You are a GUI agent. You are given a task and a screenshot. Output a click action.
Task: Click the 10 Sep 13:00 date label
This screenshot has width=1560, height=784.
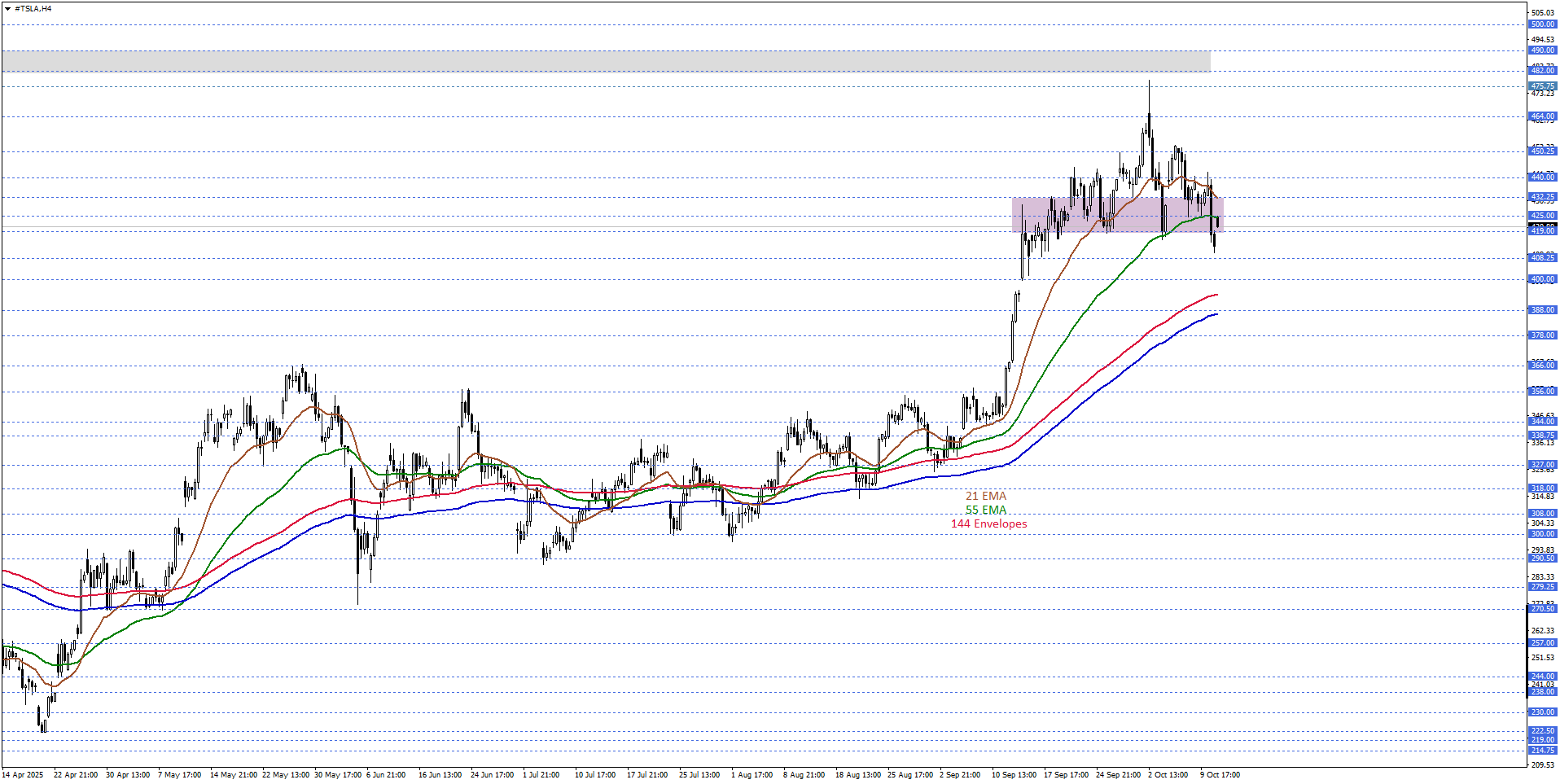tap(1013, 775)
